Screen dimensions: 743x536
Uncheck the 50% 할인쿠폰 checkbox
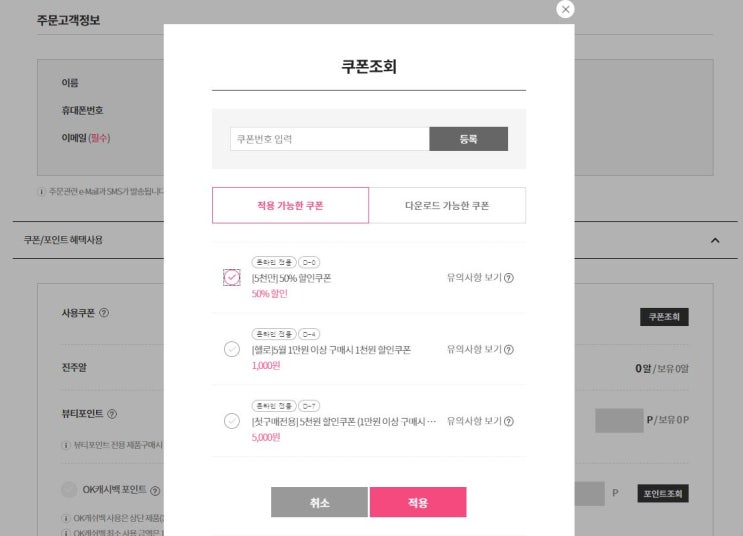(x=232, y=277)
